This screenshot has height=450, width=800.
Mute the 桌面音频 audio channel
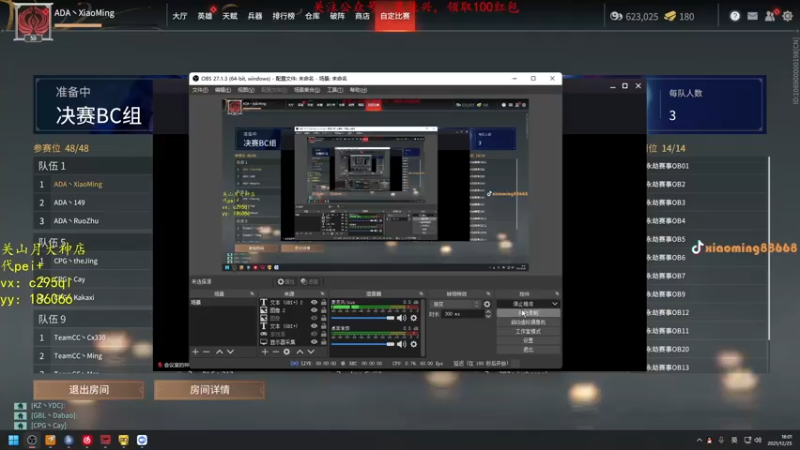[402, 344]
